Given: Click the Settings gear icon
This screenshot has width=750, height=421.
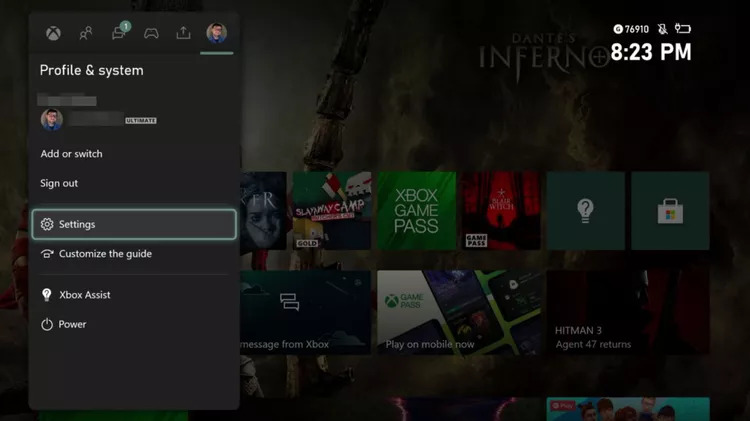Looking at the screenshot, I should click(47, 224).
